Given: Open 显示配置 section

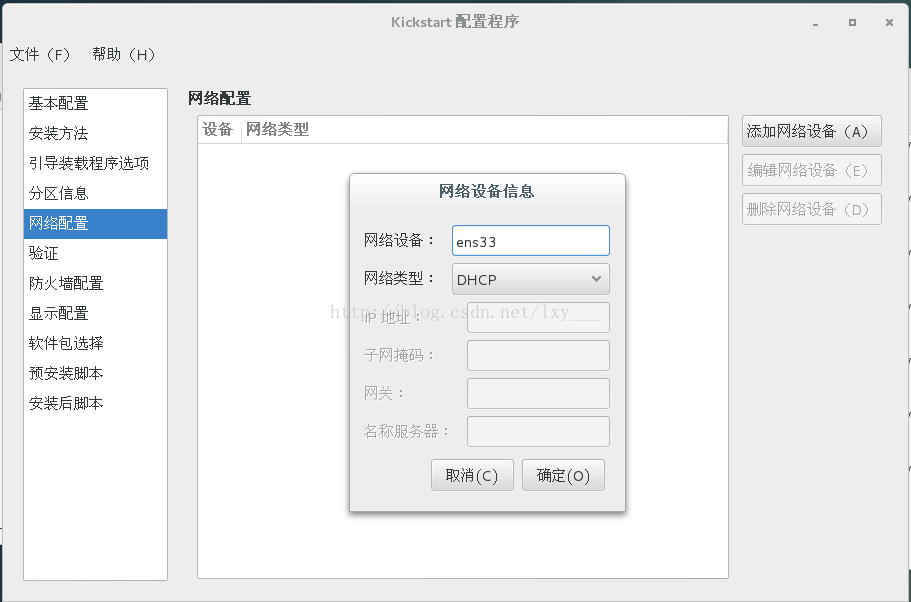Looking at the screenshot, I should 95,314.
